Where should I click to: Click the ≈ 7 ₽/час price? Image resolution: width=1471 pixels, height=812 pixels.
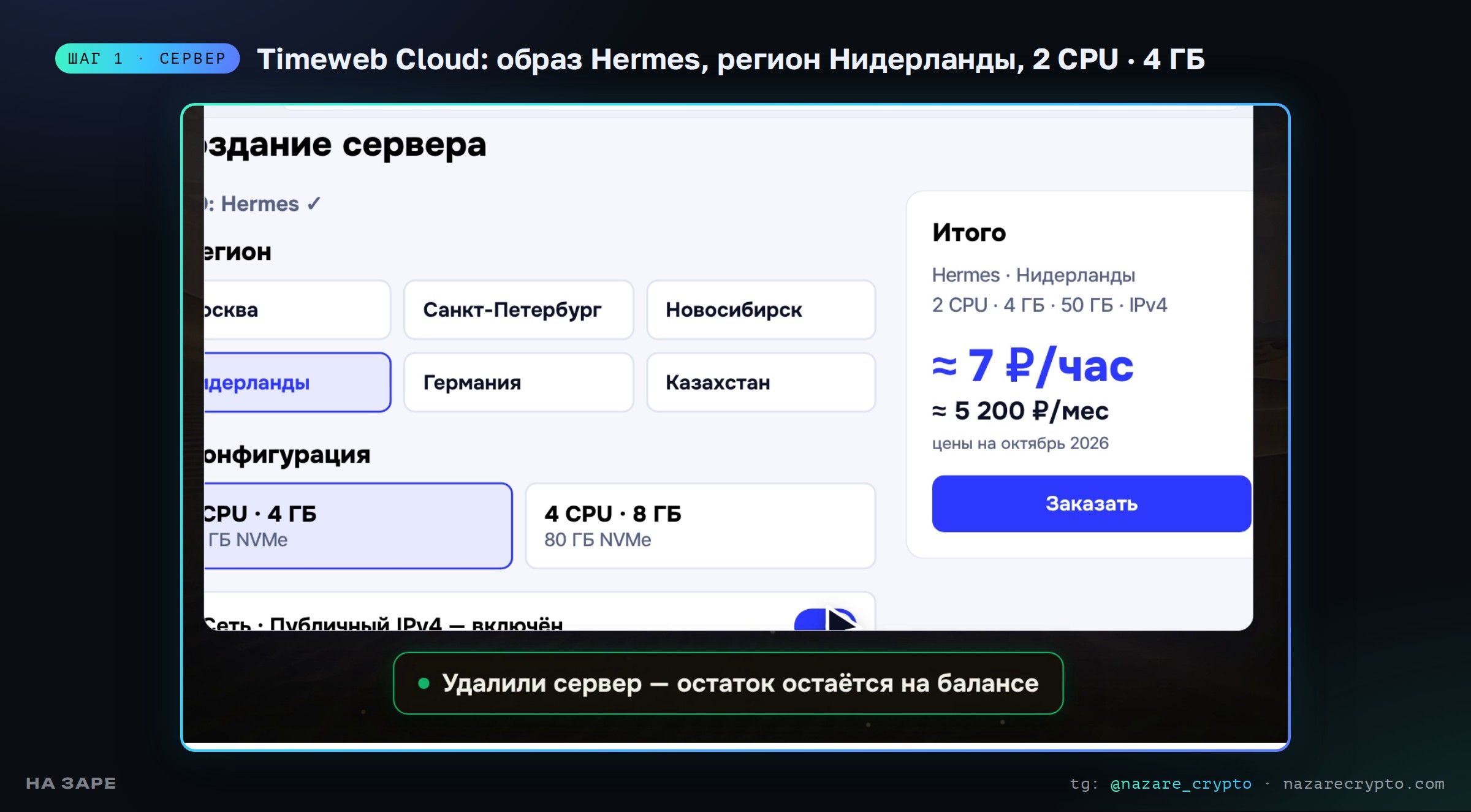click(1033, 366)
